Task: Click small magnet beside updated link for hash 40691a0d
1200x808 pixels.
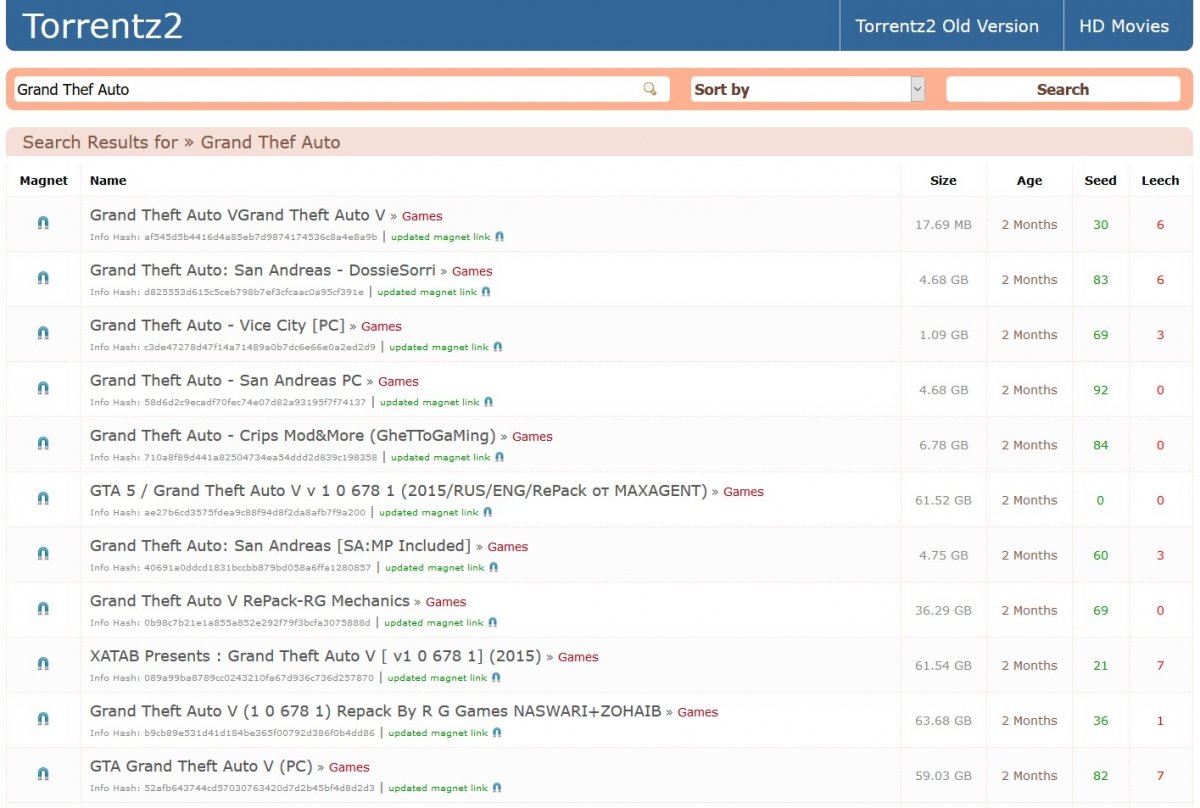Action: tap(493, 567)
